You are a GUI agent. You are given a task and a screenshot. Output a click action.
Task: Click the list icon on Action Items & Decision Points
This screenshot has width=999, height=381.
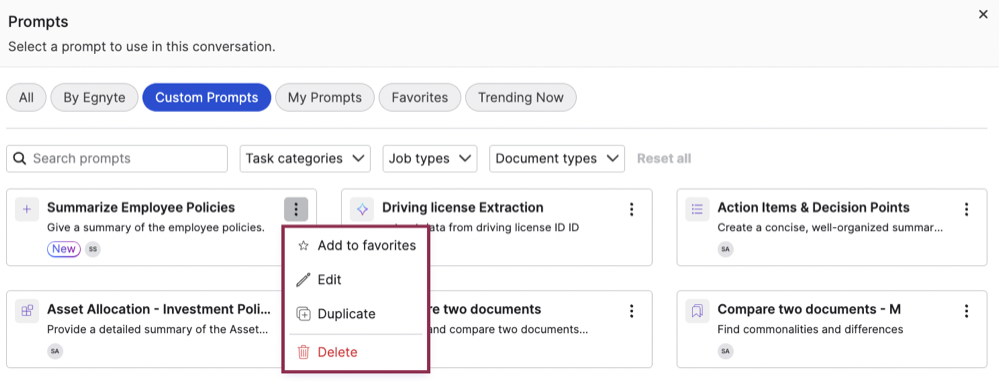(697, 209)
